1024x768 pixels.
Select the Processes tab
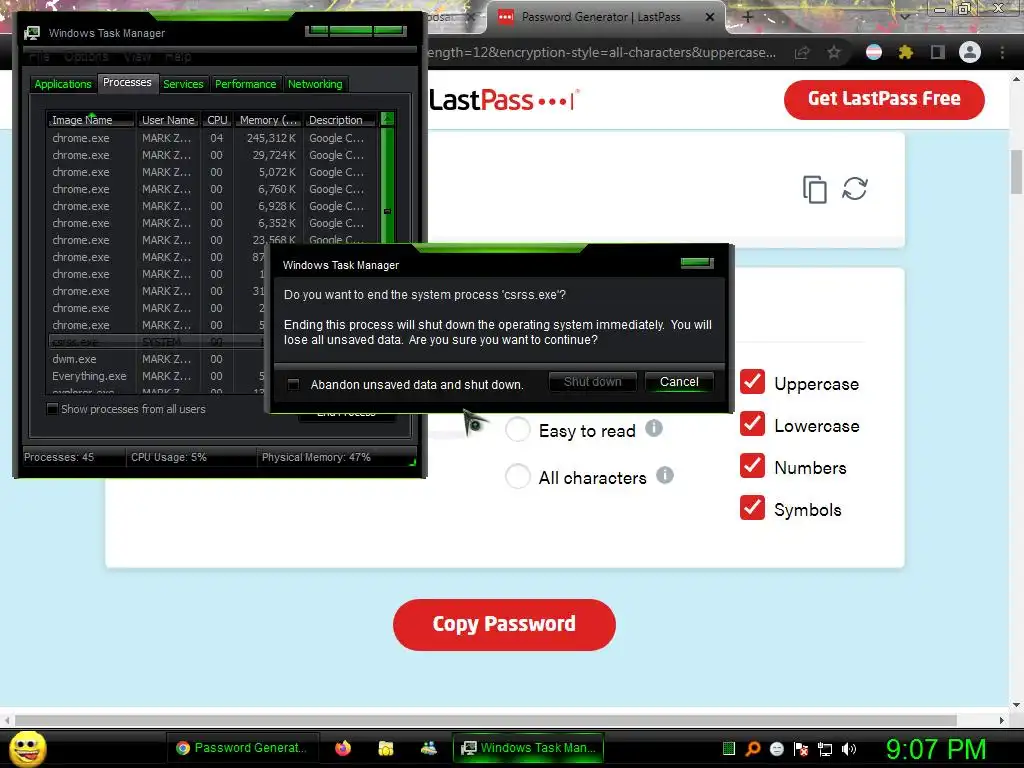pyautogui.click(x=127, y=82)
